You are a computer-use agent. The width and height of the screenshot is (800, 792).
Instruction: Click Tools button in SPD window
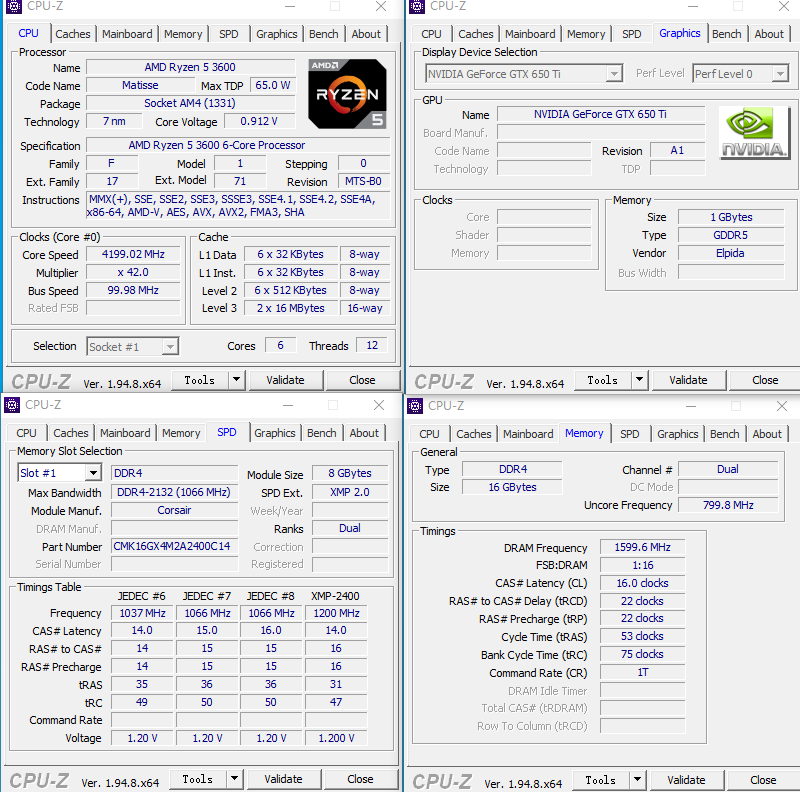pyautogui.click(x=197, y=779)
